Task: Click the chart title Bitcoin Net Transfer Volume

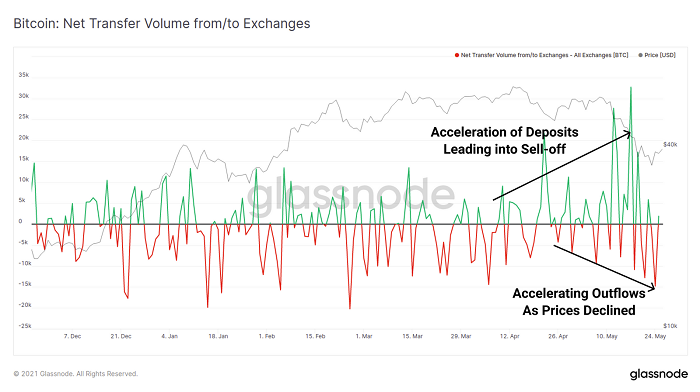Action: [162, 23]
